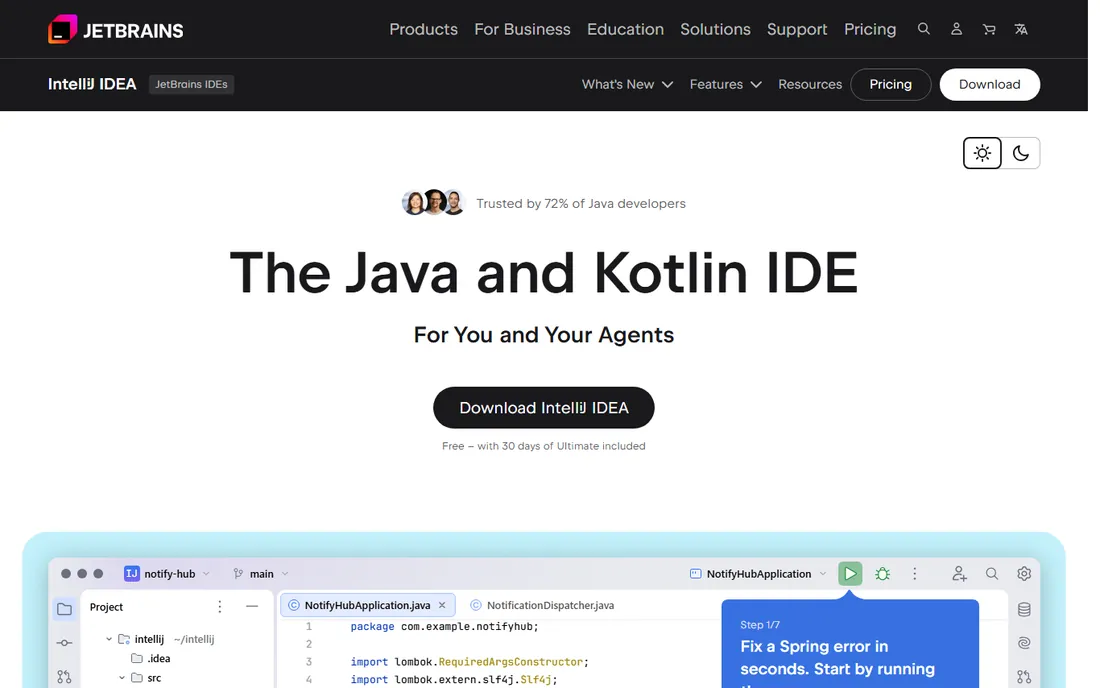The height and width of the screenshot is (688, 1100).
Task: Click the right sidebar Git branches icon
Action: tap(1024, 677)
